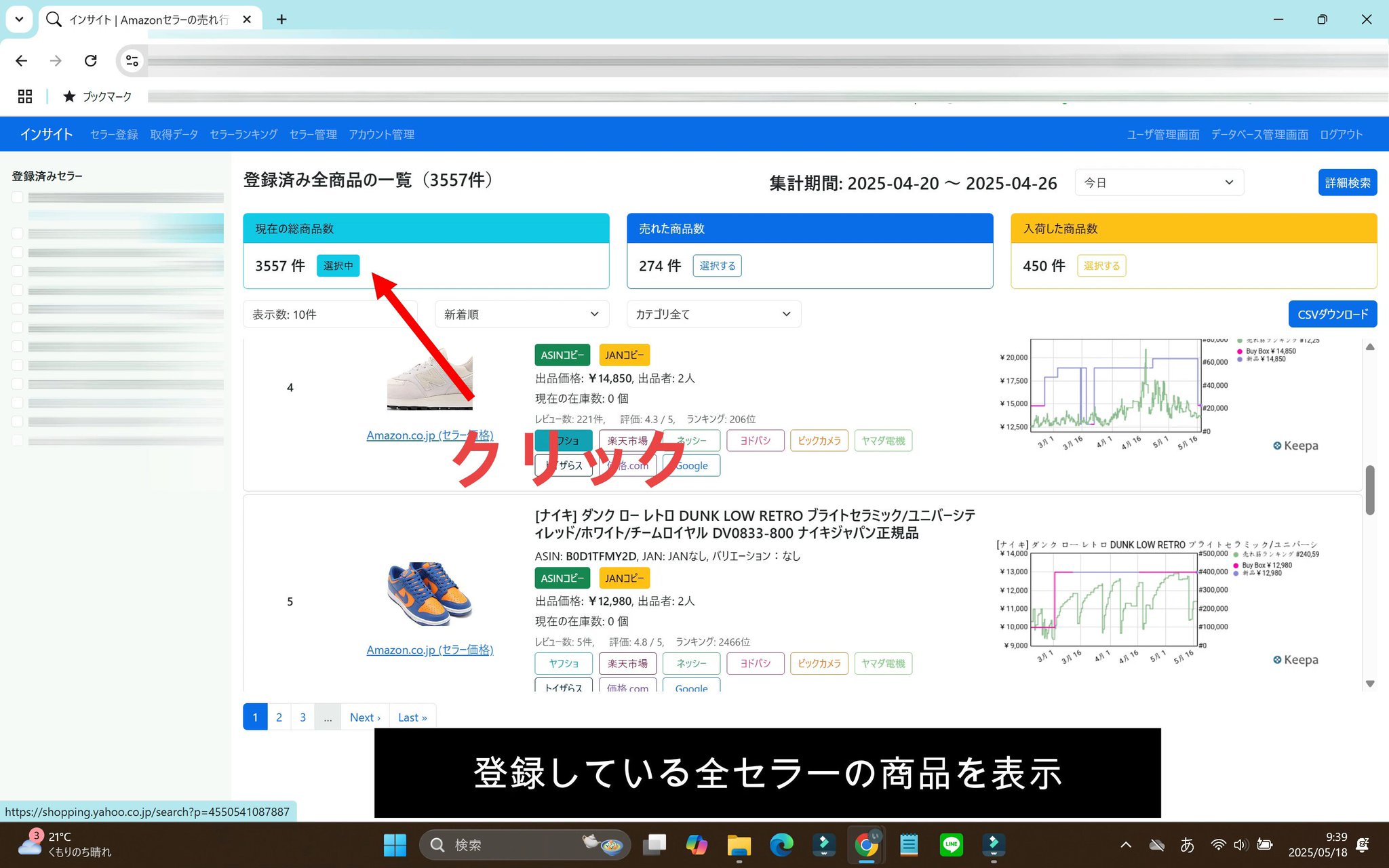Open the セラー登録 menu item
Screen dimensions: 1389x868
tap(114, 134)
